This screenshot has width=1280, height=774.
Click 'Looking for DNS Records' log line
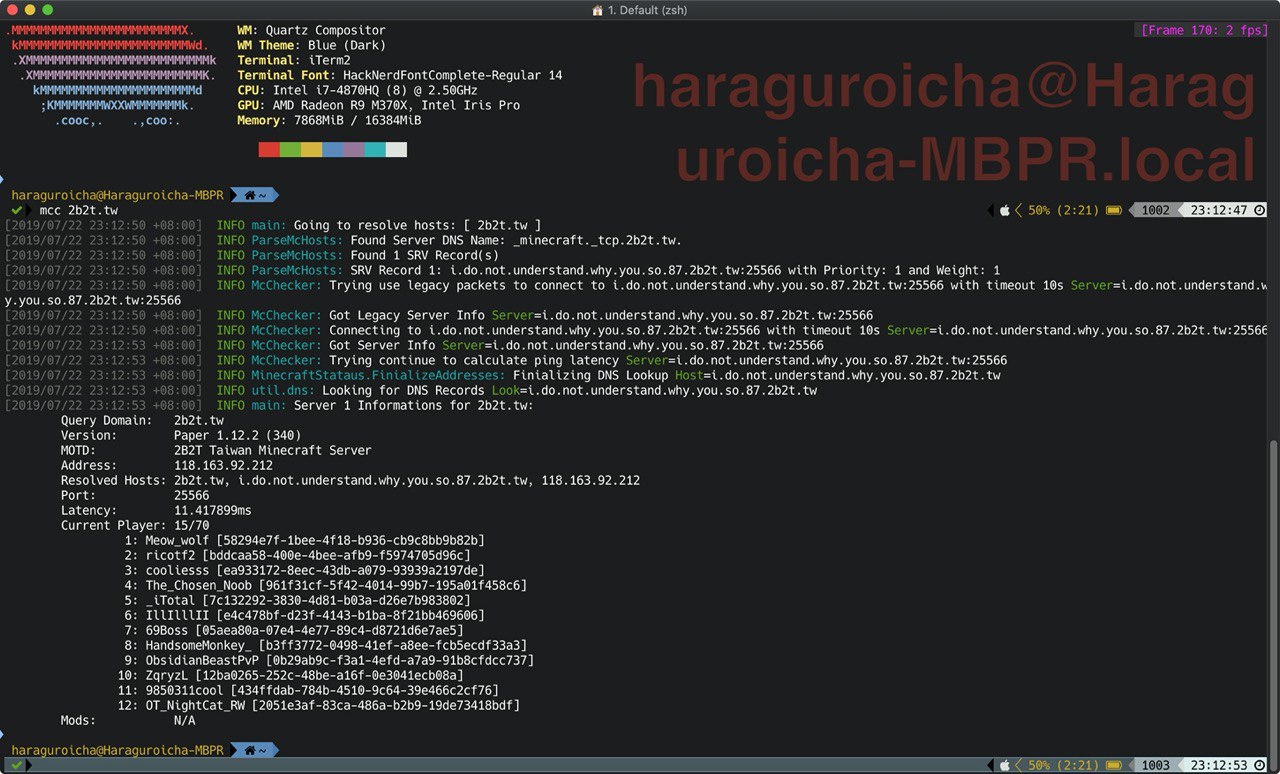(411, 390)
